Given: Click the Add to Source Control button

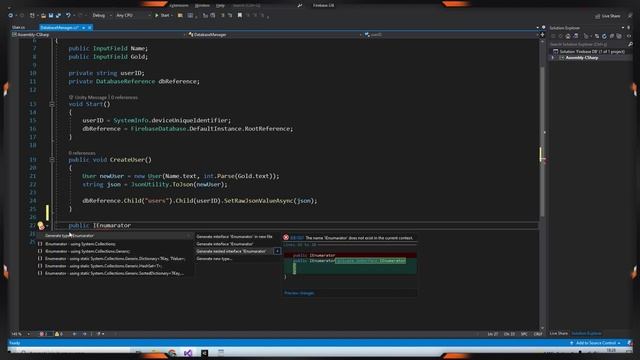Looking at the screenshot, I should (x=596, y=343).
